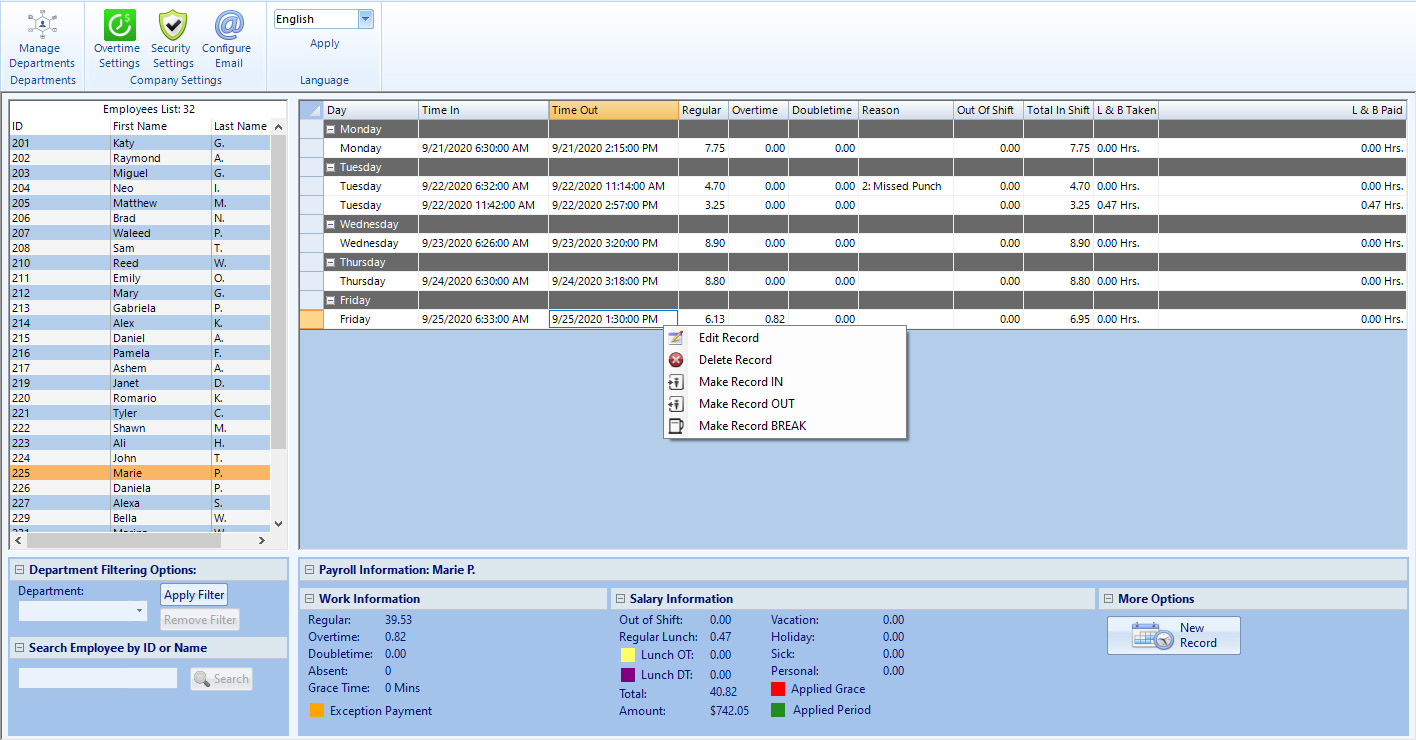1416x740 pixels.
Task: Collapse the Work Information section
Action: (309, 599)
